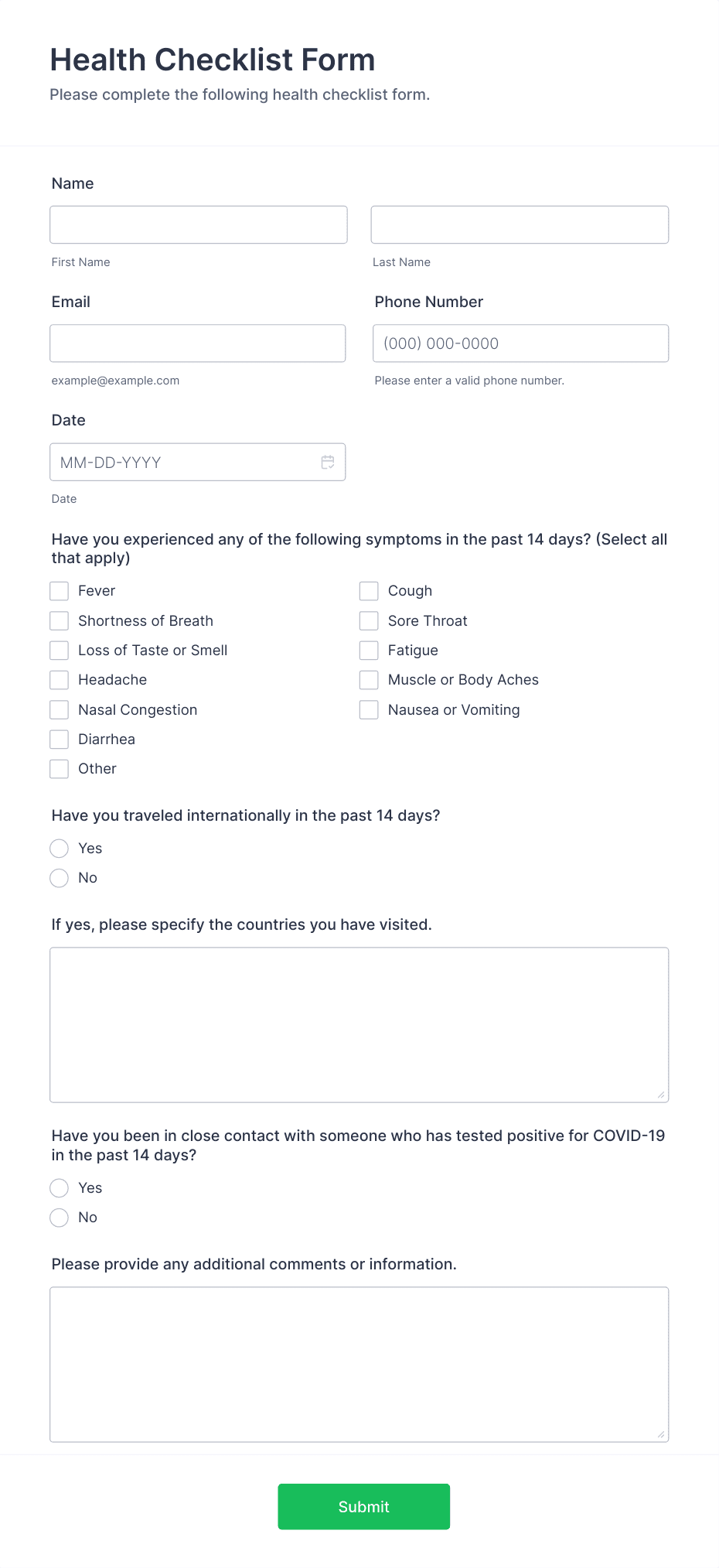Check the Fatigue checkbox
This screenshot has height=1568, width=719.
click(368, 650)
